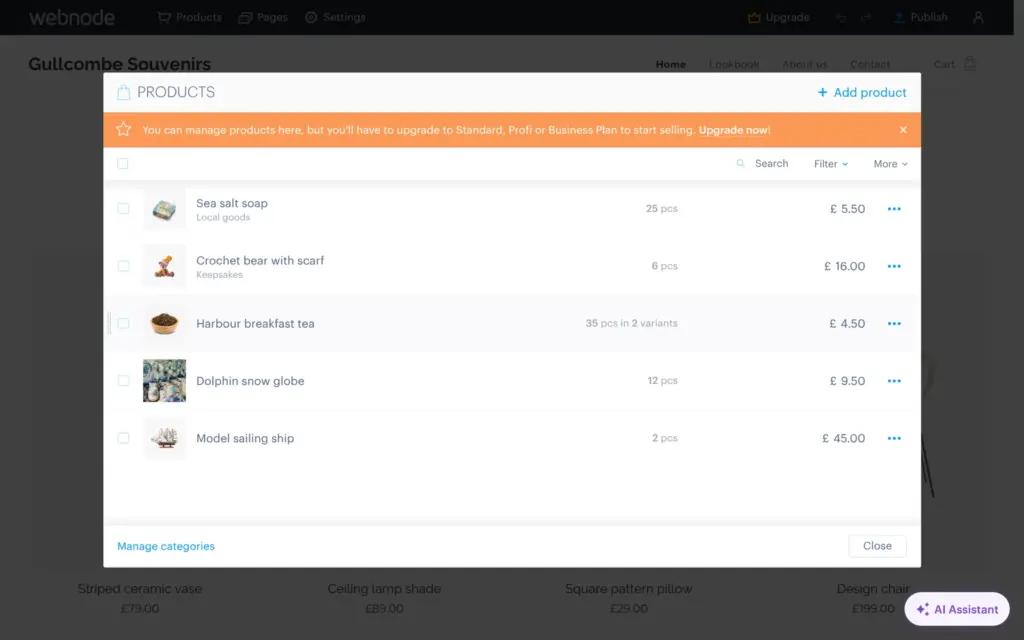Open the Settings menu in top bar
Screen dimensions: 1024x640
[x=335, y=18]
